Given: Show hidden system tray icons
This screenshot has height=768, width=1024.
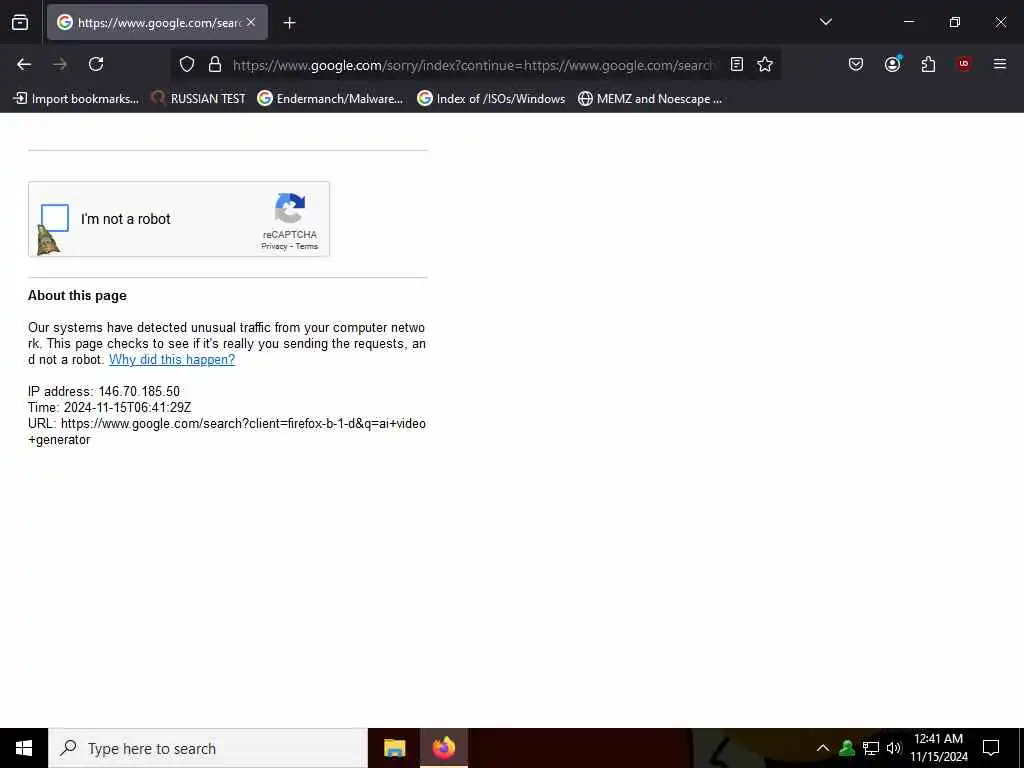Looking at the screenshot, I should pos(823,748).
